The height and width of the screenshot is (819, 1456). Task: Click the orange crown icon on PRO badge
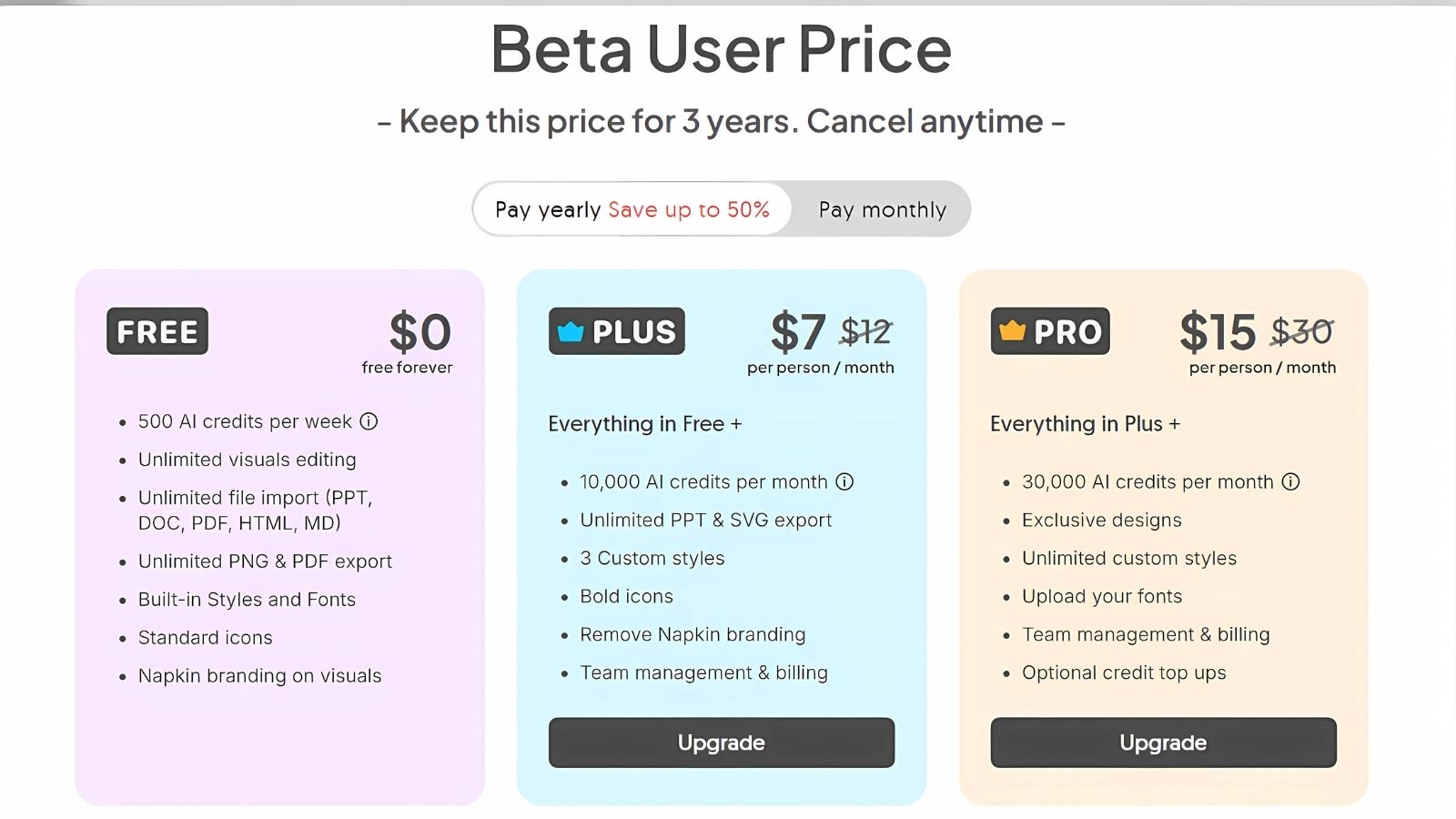coord(1012,331)
